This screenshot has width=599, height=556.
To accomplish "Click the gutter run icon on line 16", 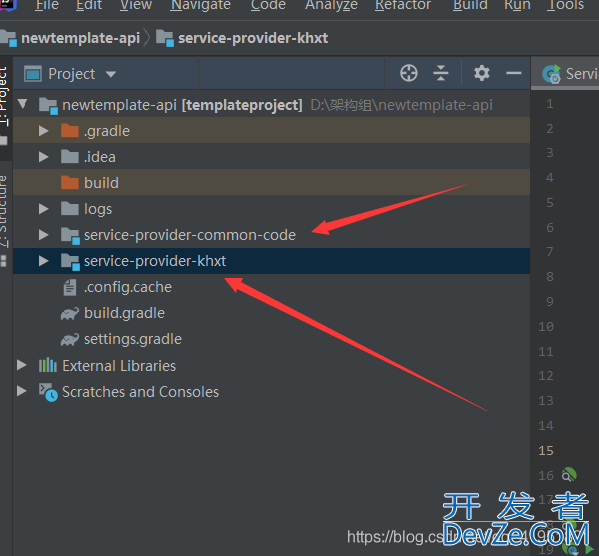I will (x=569, y=475).
